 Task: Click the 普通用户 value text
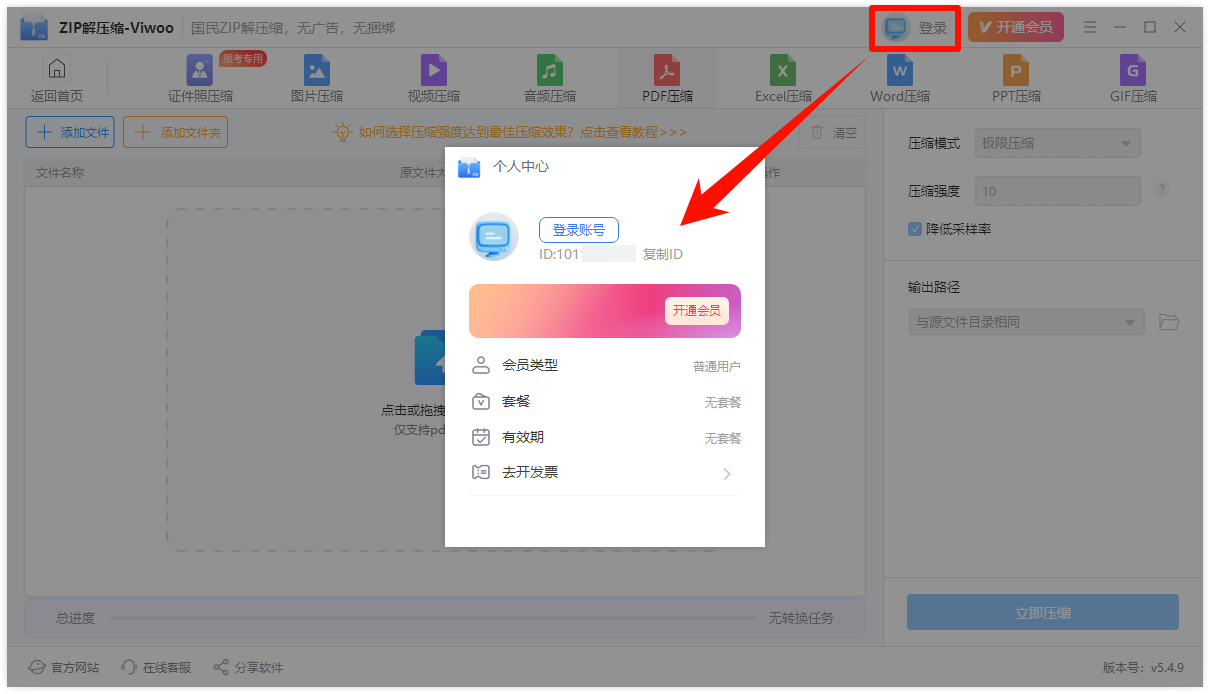pos(717,367)
